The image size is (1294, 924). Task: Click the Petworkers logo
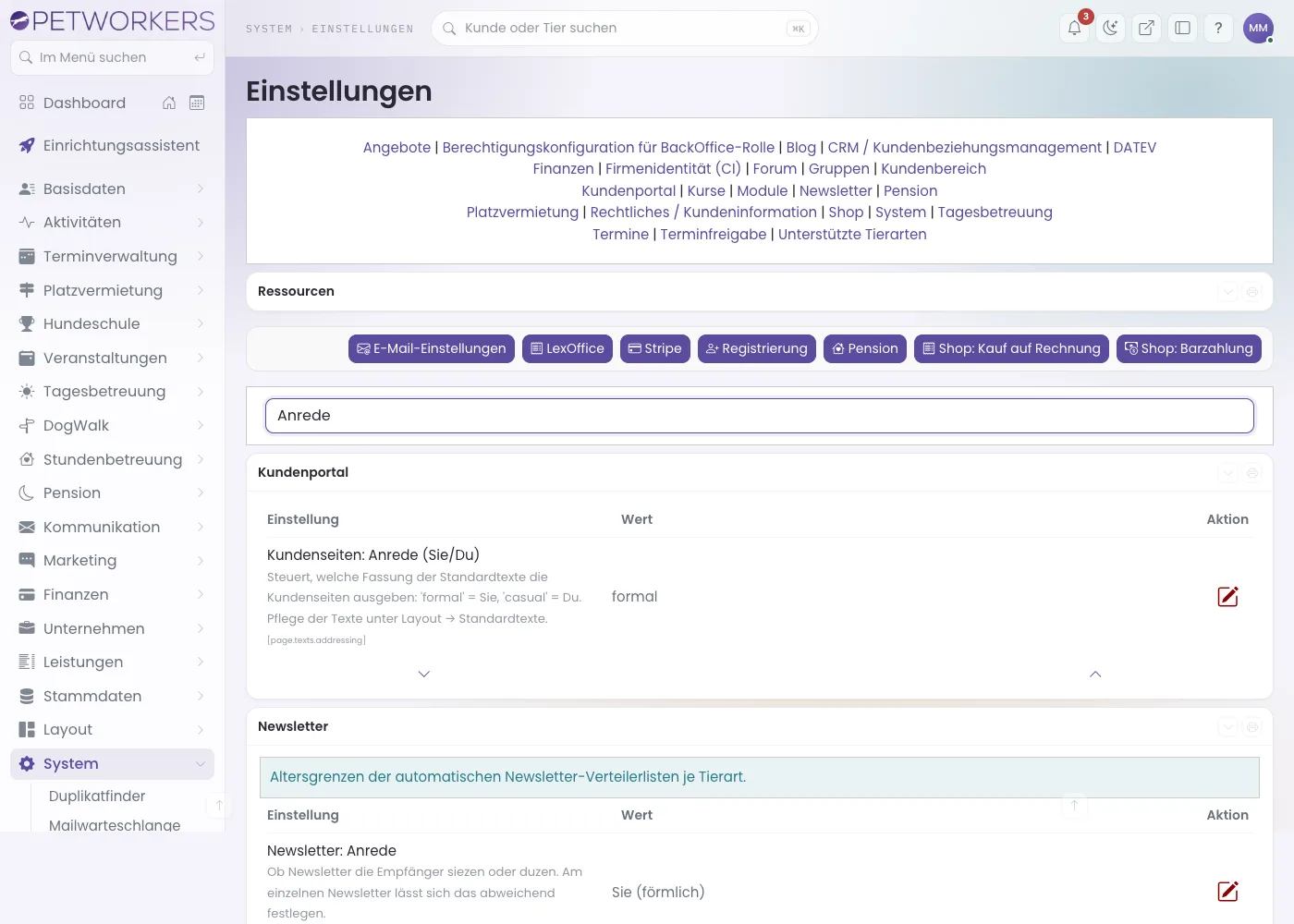click(113, 20)
